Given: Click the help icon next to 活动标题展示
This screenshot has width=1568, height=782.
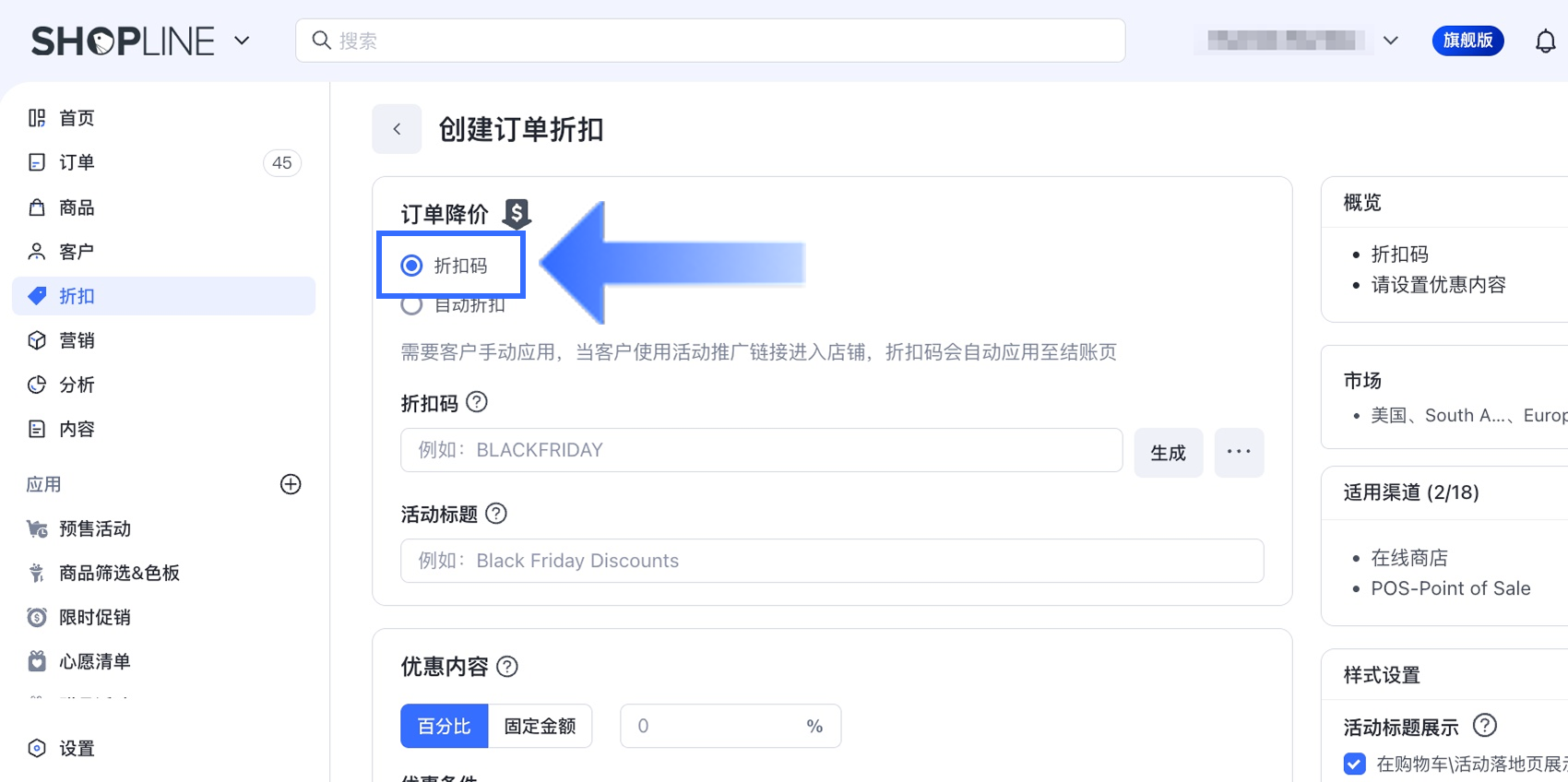Looking at the screenshot, I should pyautogui.click(x=1484, y=726).
